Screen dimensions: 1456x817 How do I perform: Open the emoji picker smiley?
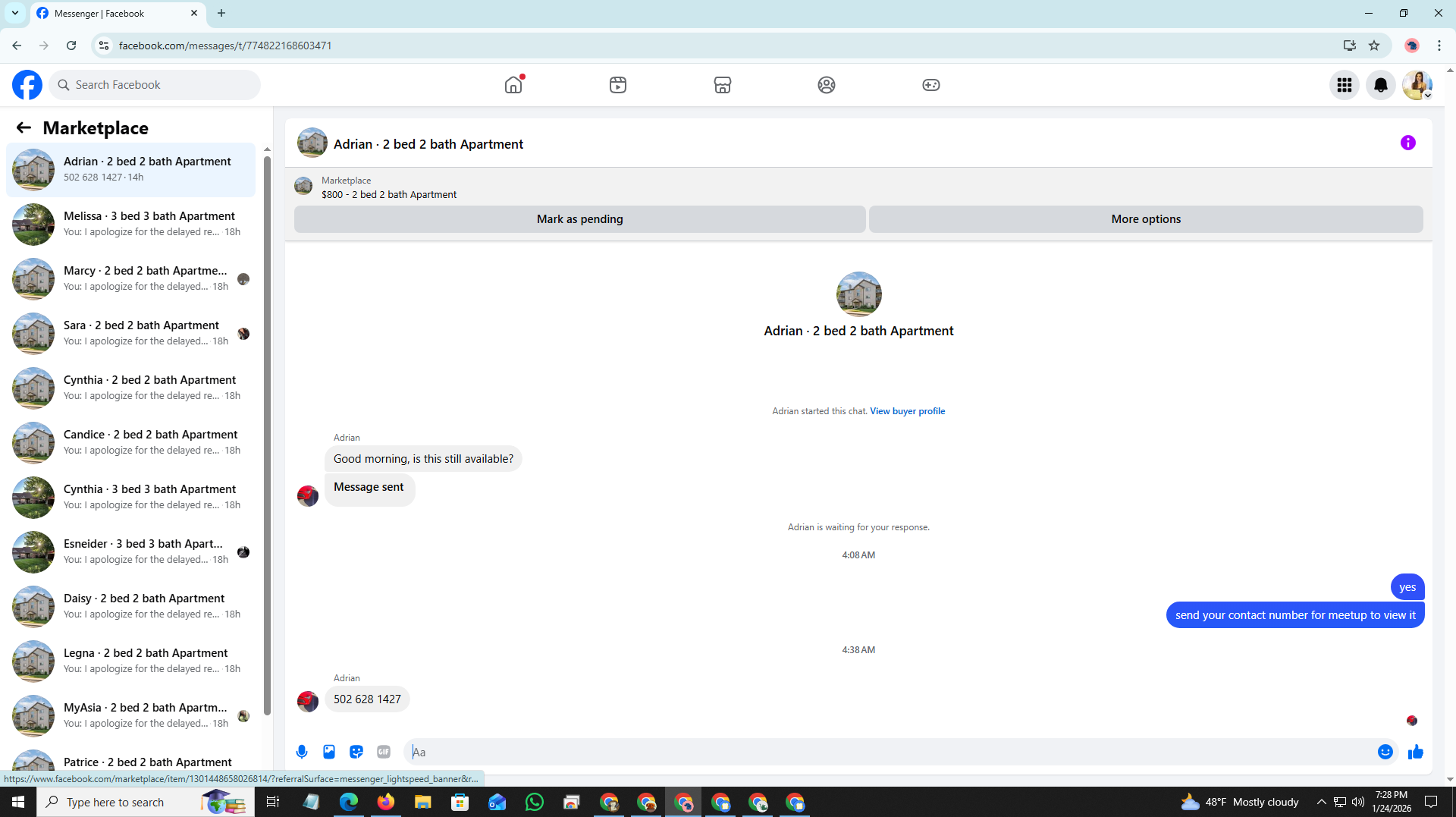click(1385, 752)
